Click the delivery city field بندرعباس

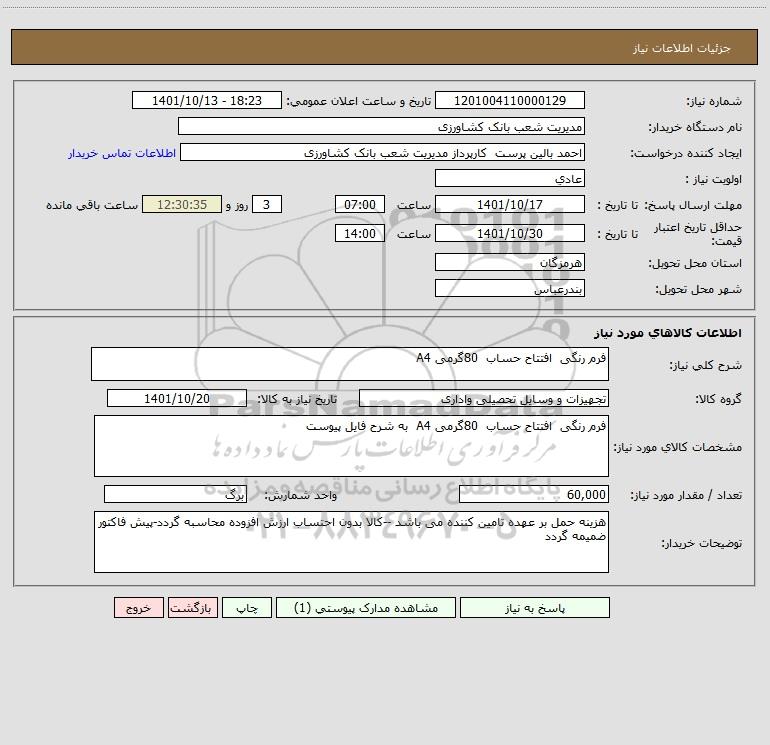510,288
